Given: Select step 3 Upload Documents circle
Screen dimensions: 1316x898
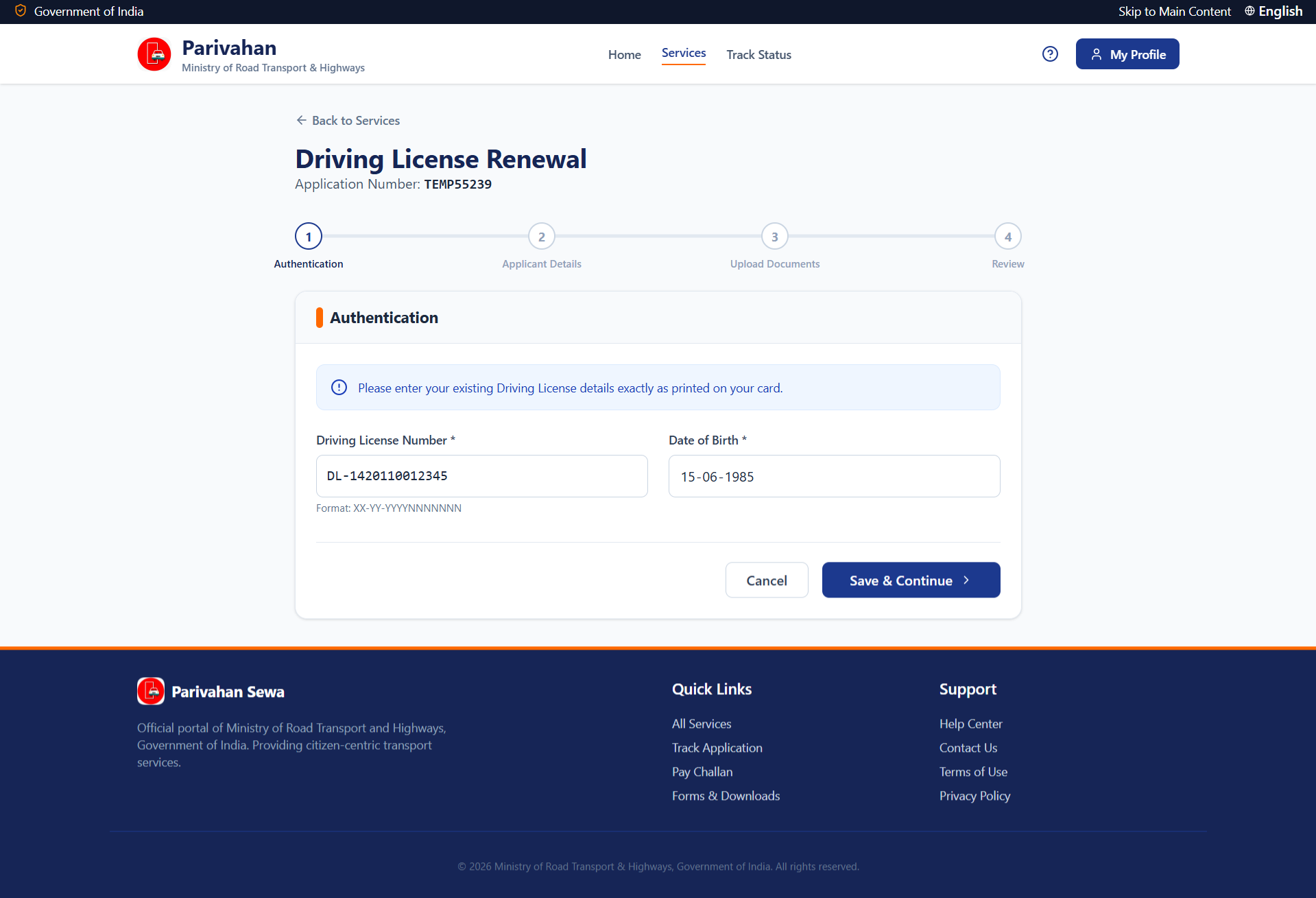Looking at the screenshot, I should (775, 237).
